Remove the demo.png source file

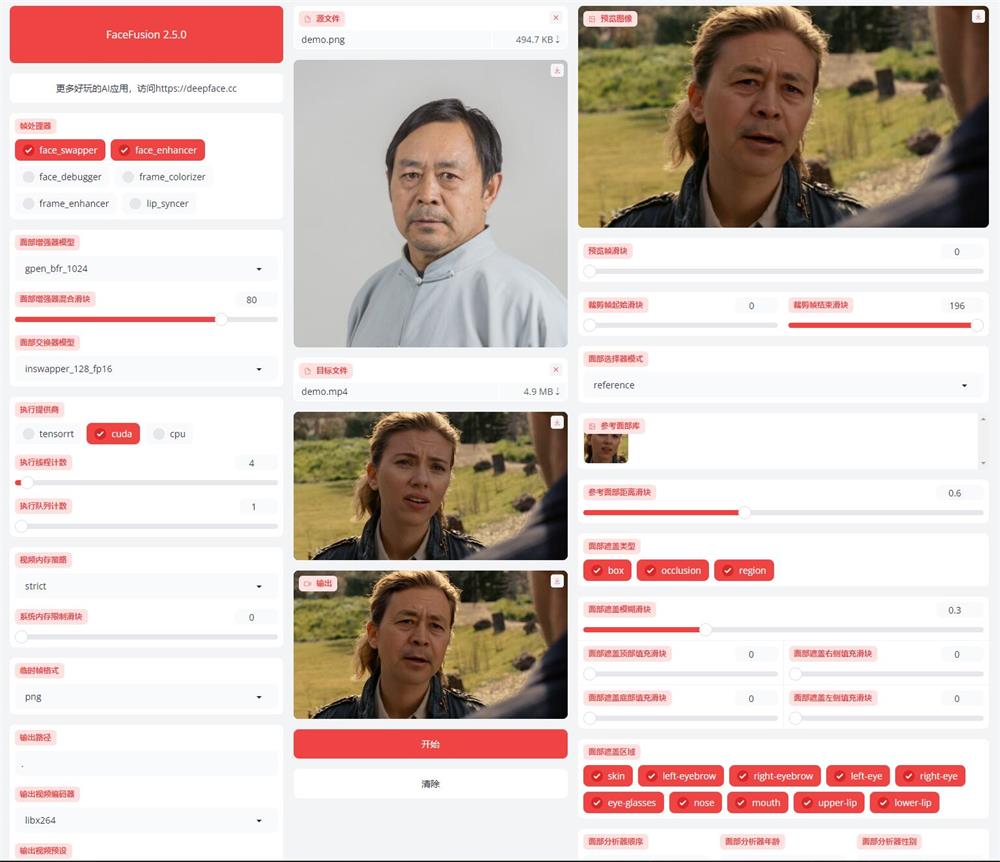pyautogui.click(x=555, y=18)
